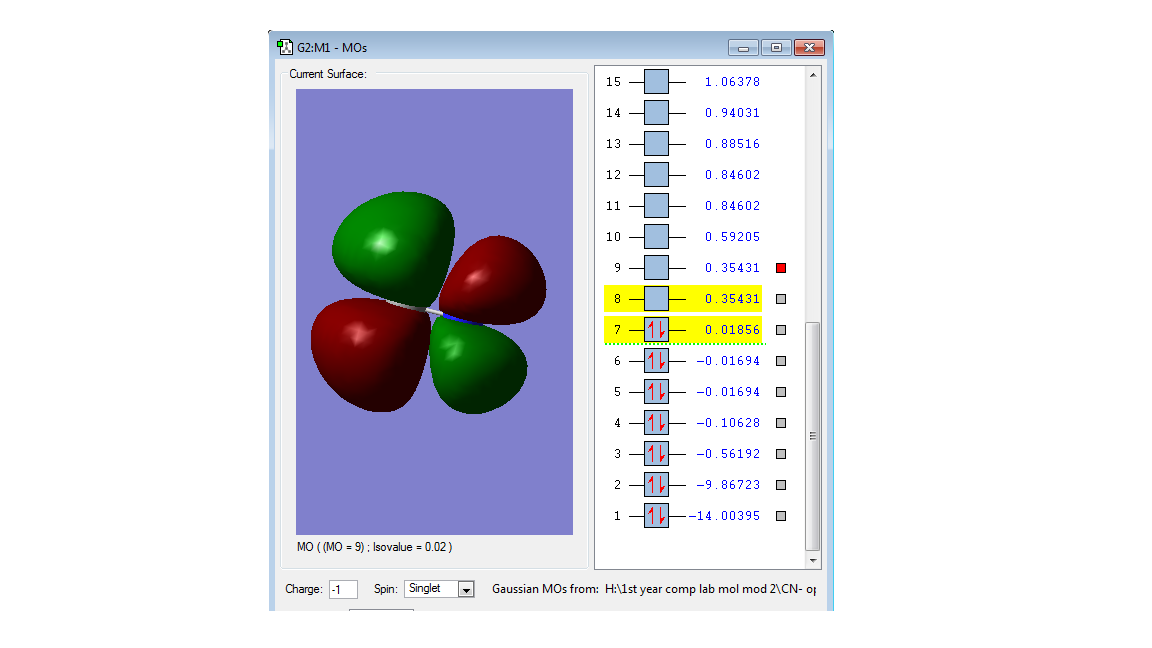Select electron pair box of orbital 6
1152x648 pixels.
657,361
